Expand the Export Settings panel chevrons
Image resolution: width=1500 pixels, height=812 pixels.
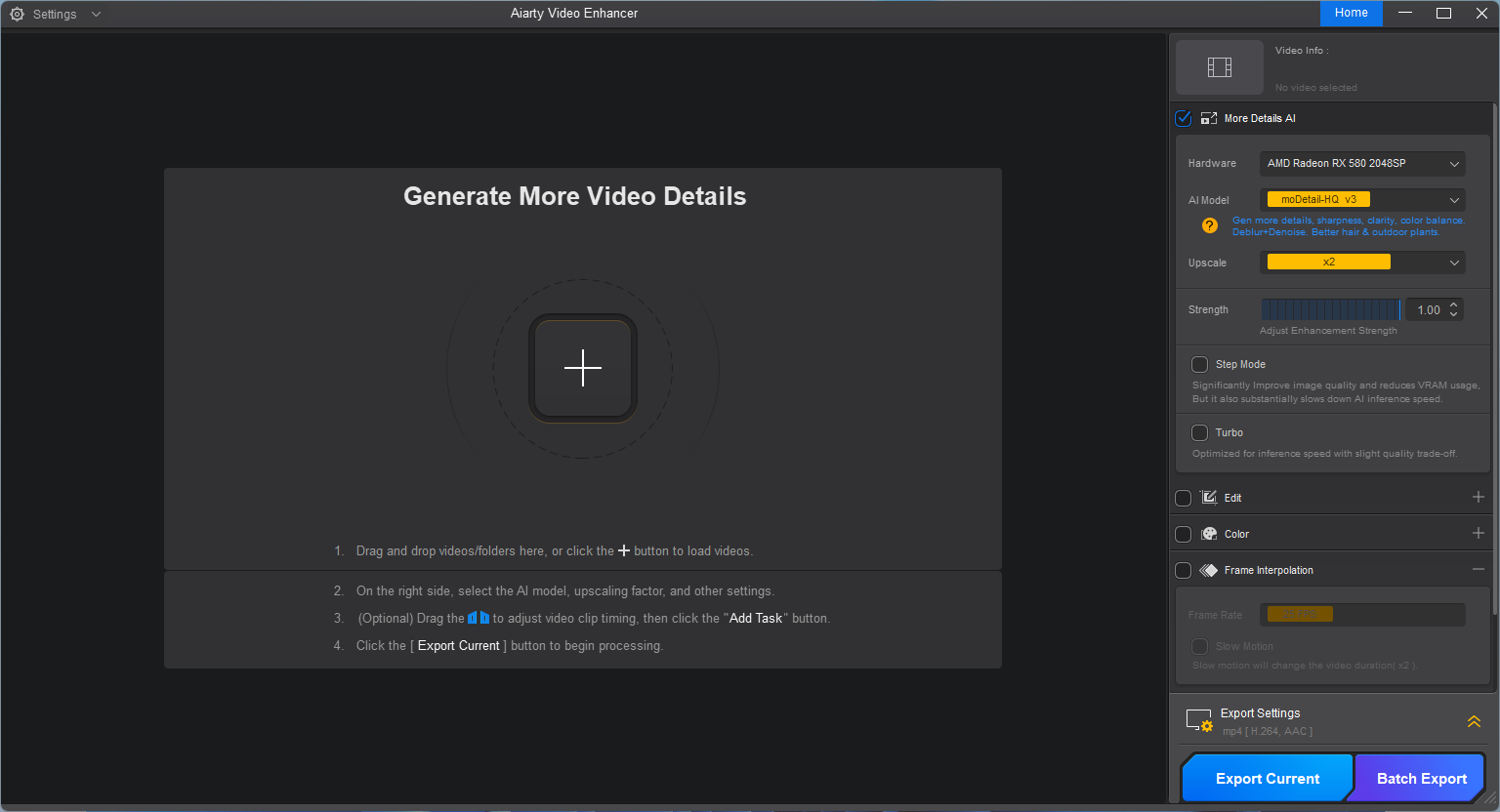coord(1474,722)
